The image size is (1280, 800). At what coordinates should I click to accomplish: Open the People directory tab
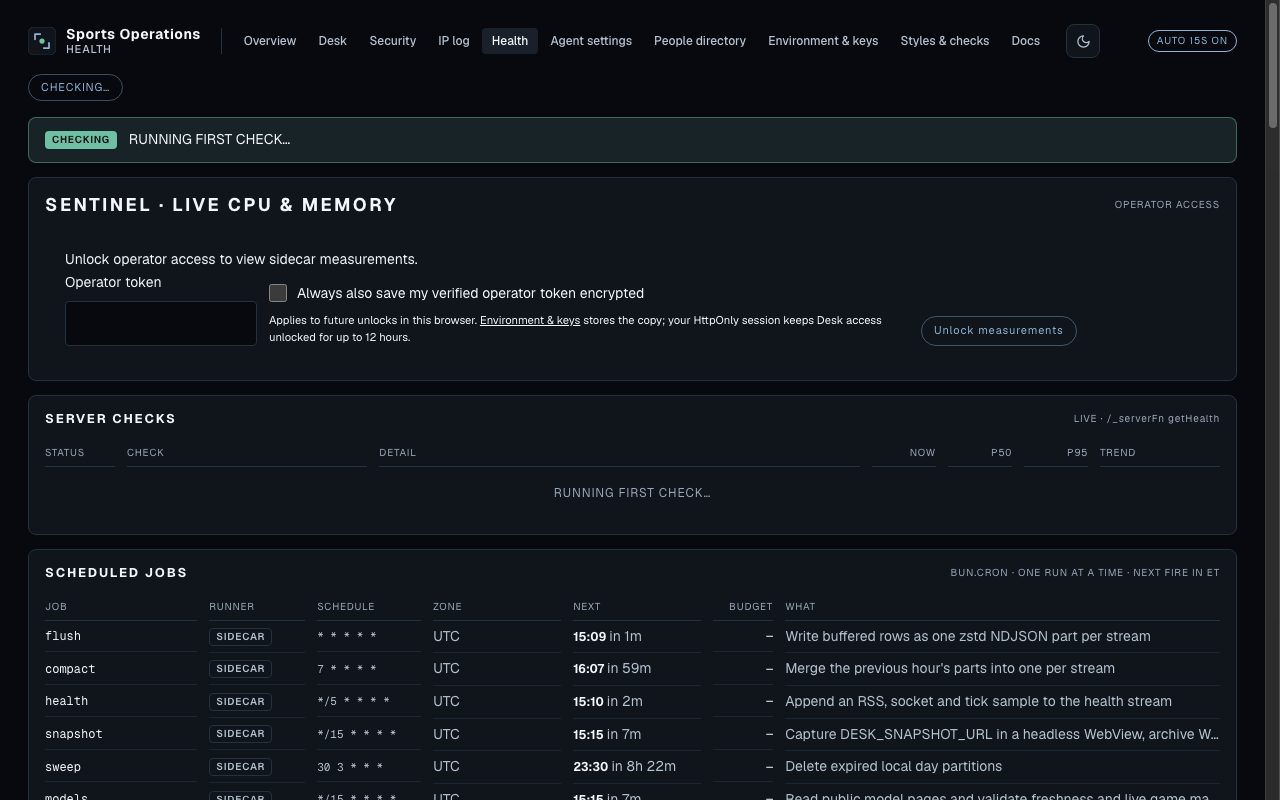(x=700, y=41)
